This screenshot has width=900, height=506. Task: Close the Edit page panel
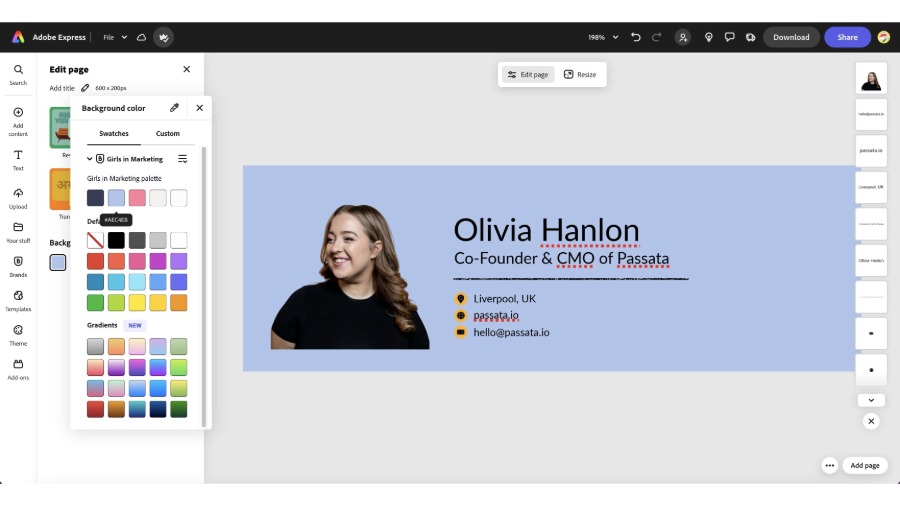[187, 69]
